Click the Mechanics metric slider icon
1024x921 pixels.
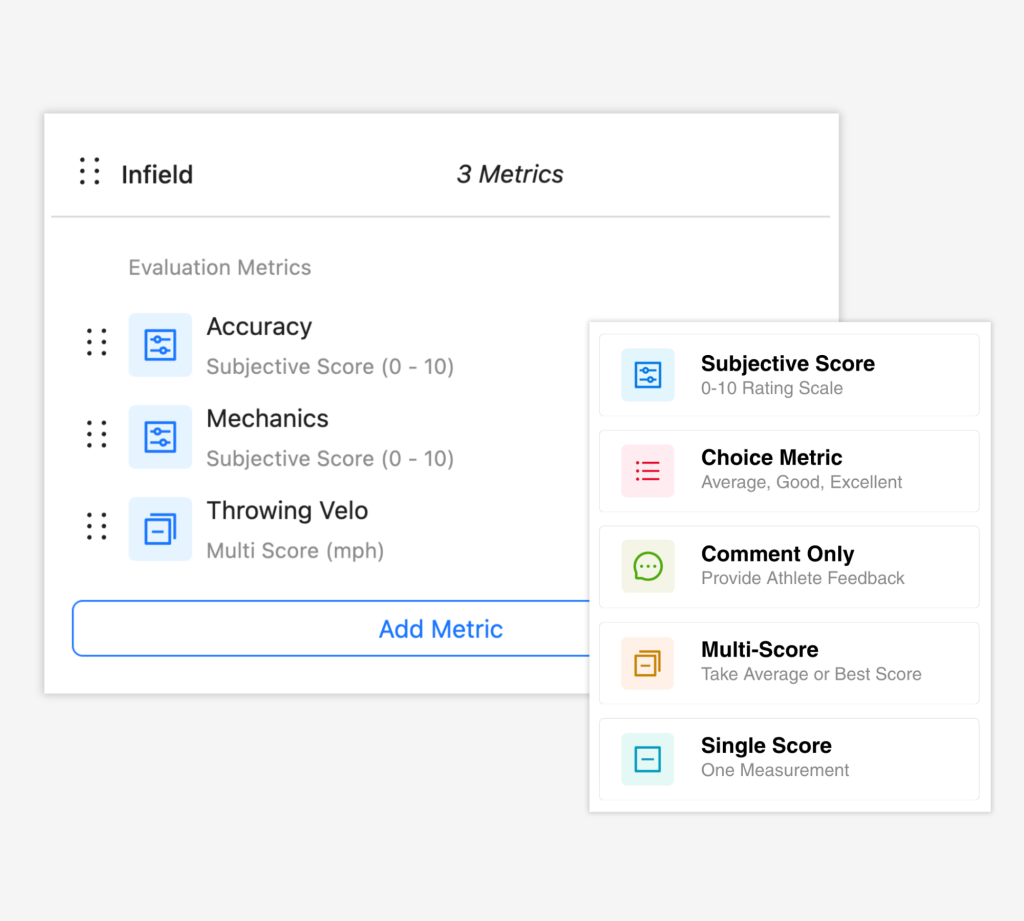[x=160, y=437]
